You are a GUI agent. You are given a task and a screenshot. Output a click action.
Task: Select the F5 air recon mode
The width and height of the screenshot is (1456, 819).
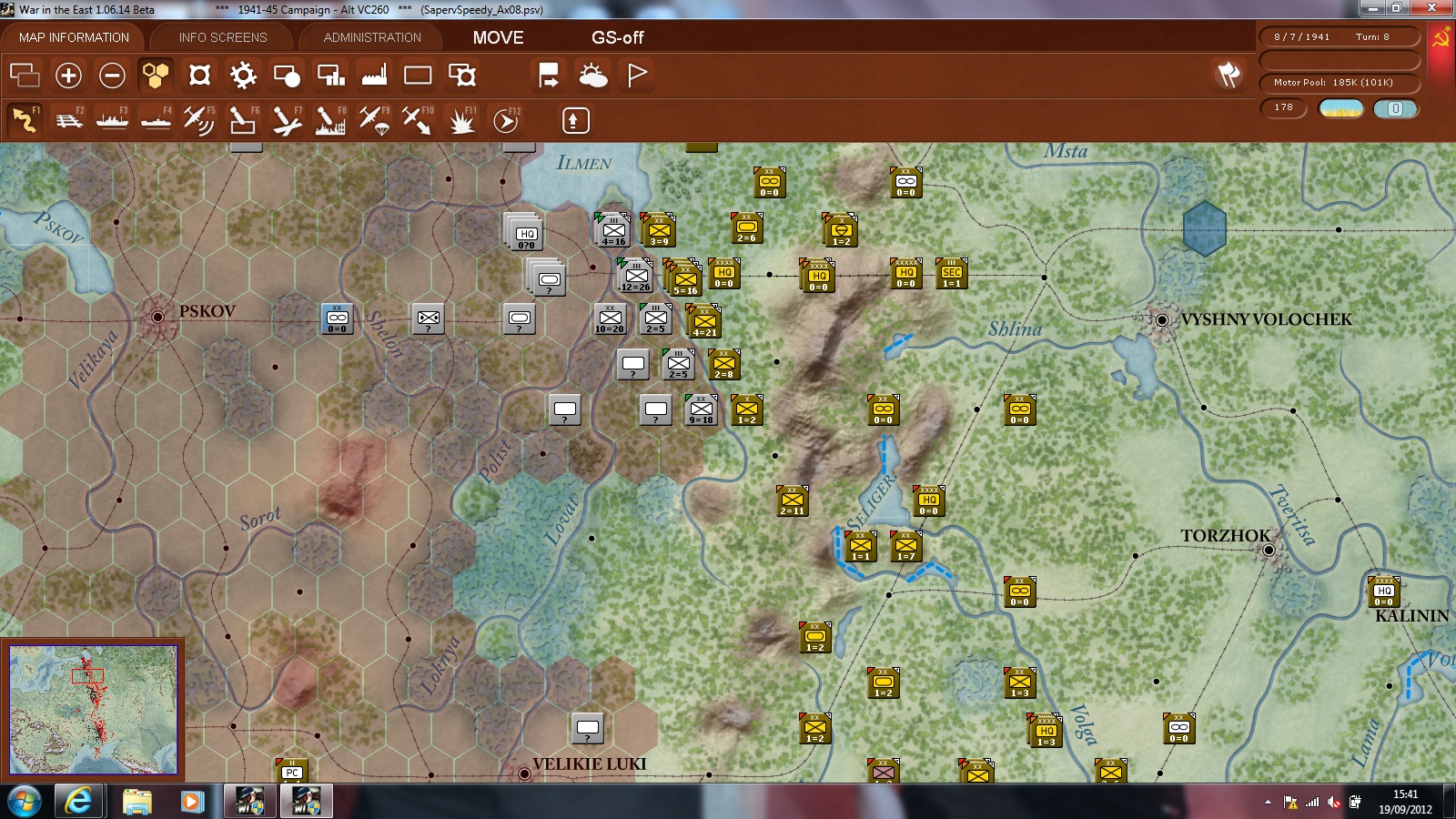[199, 119]
